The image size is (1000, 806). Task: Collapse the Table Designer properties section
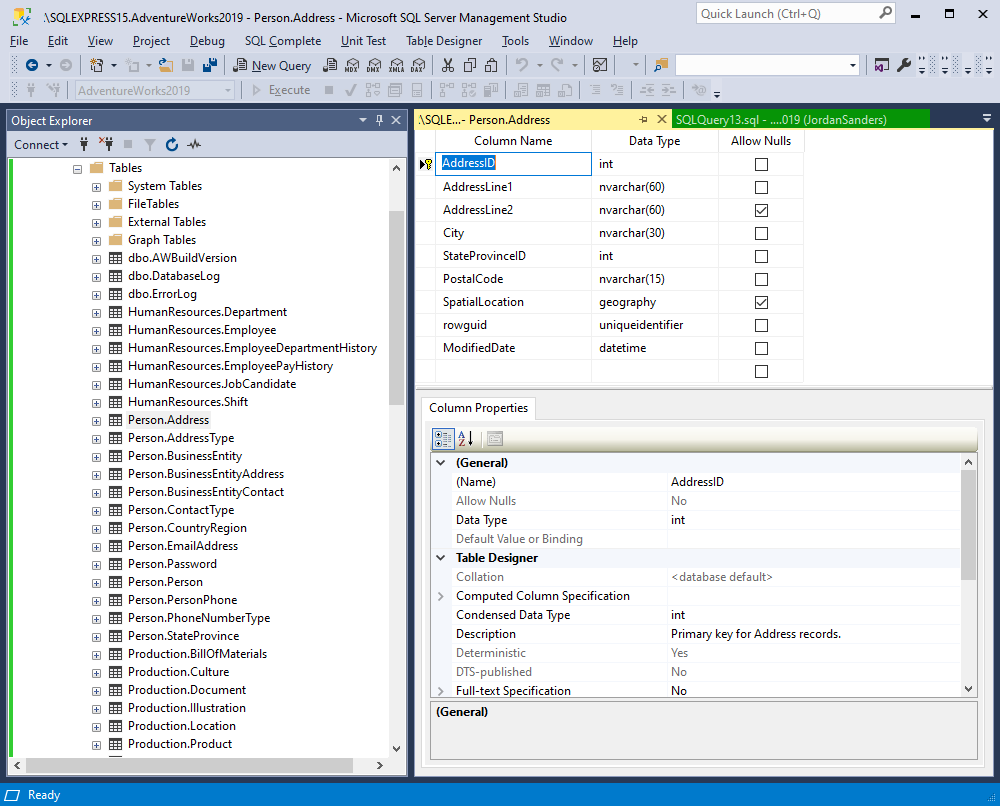(x=441, y=558)
